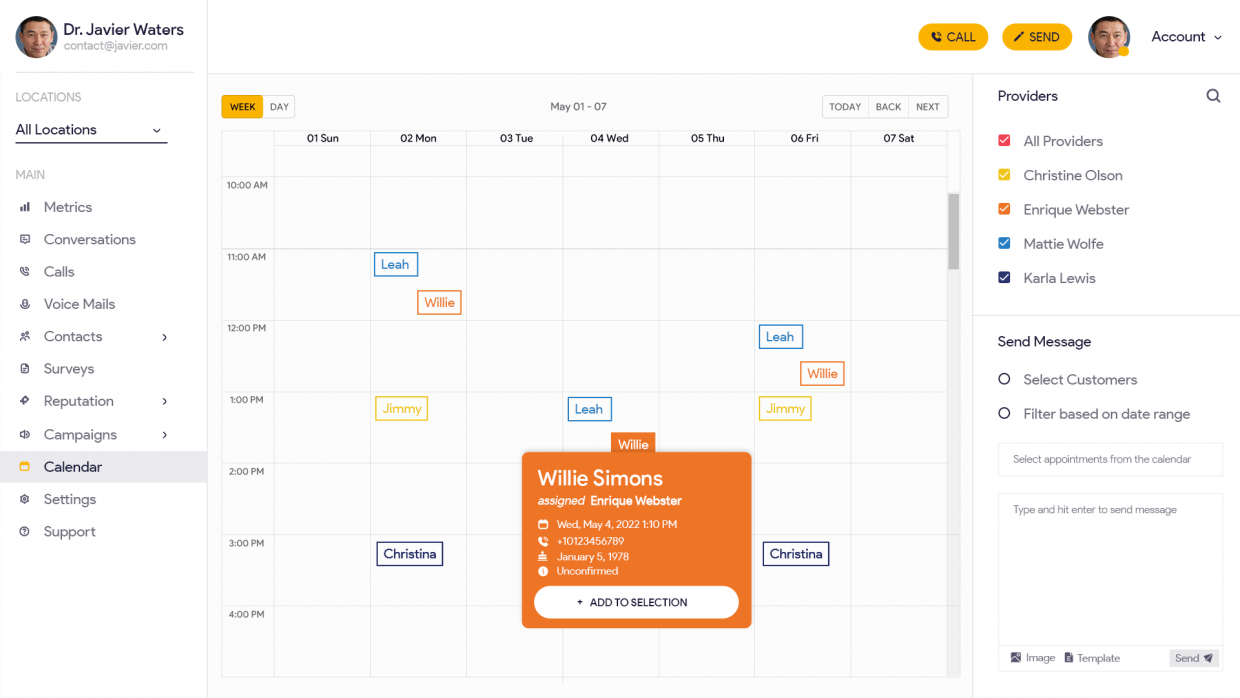Uncheck the All Providers checkbox

(1004, 140)
